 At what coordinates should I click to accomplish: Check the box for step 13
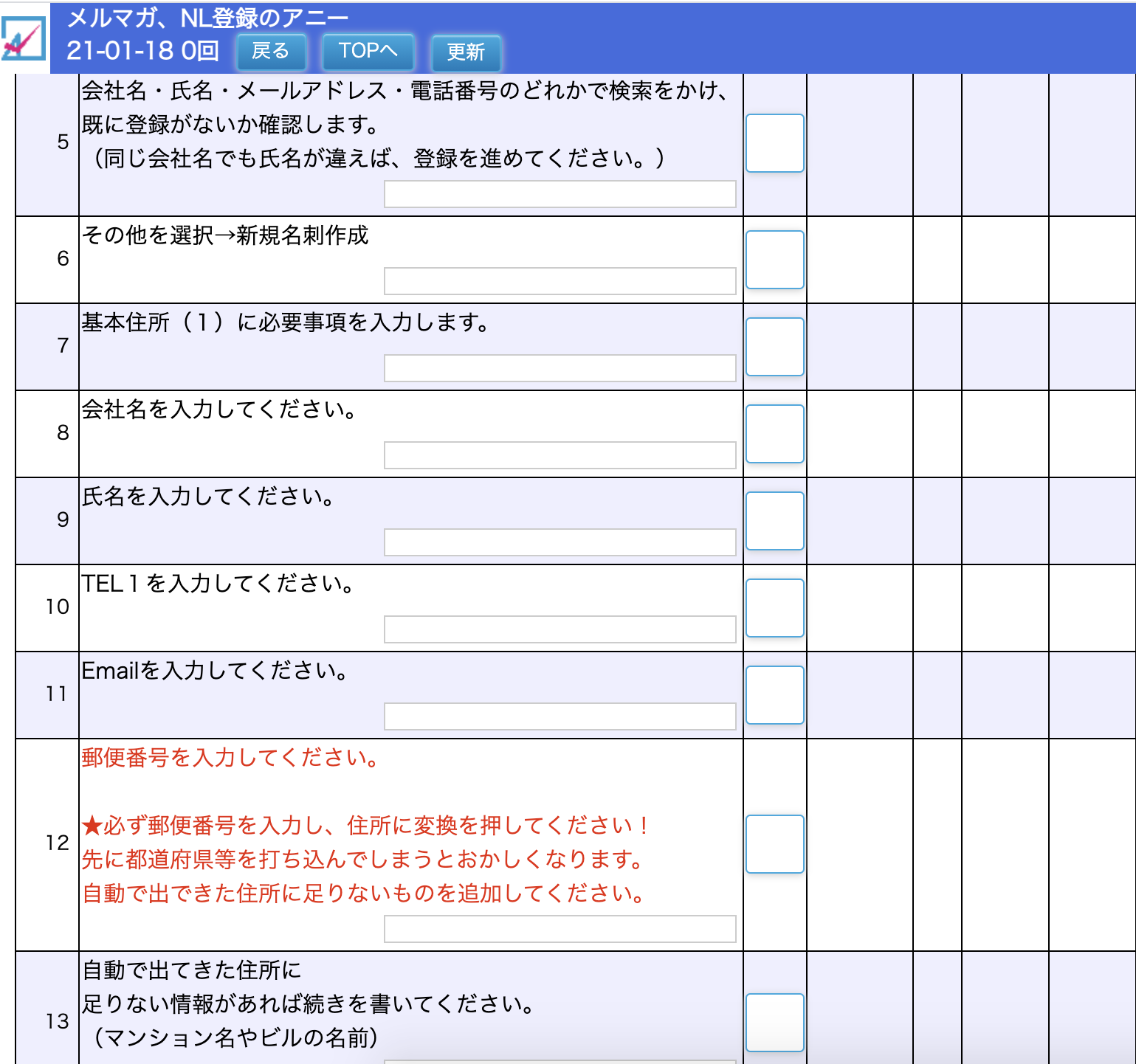[x=774, y=1023]
